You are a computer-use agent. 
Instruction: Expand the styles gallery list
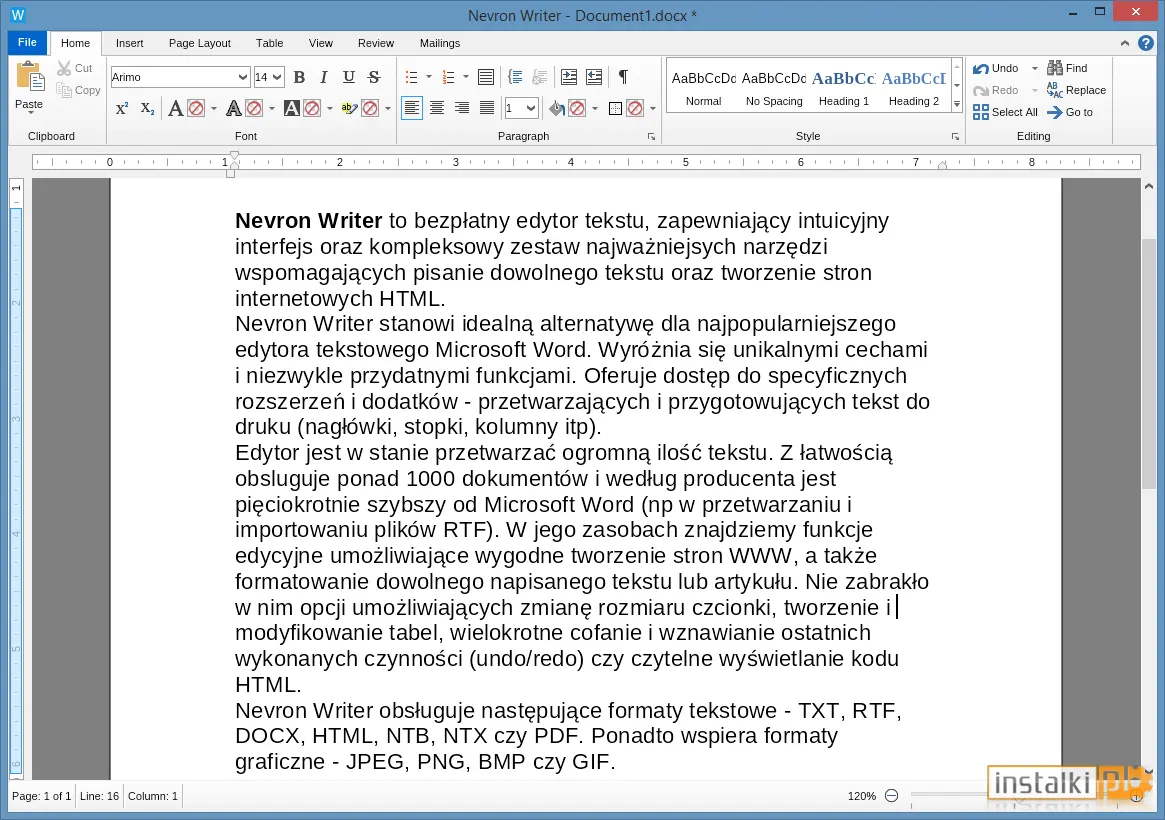point(957,105)
